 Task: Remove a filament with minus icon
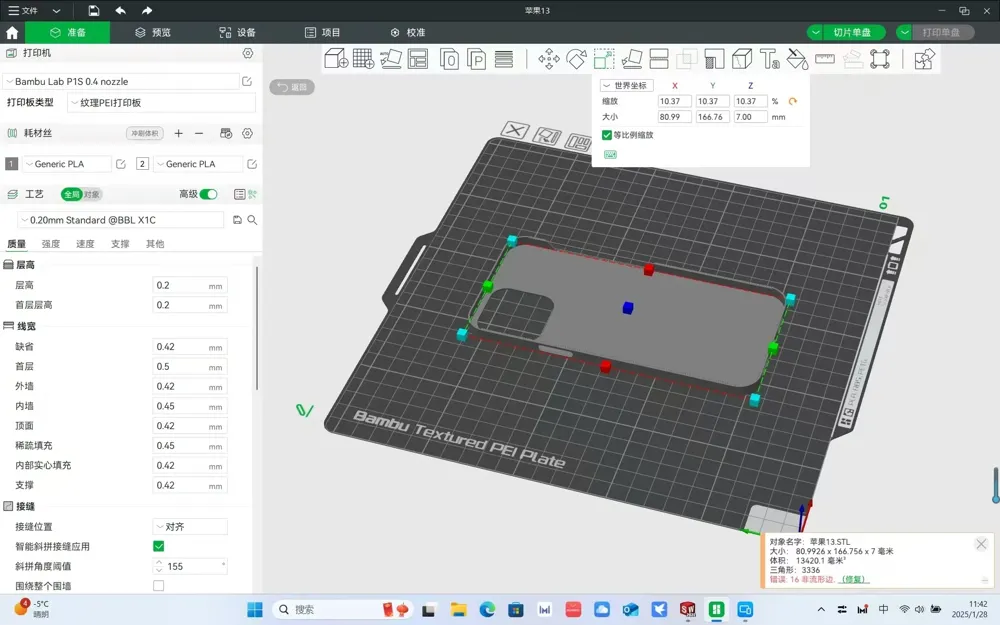[x=199, y=133]
